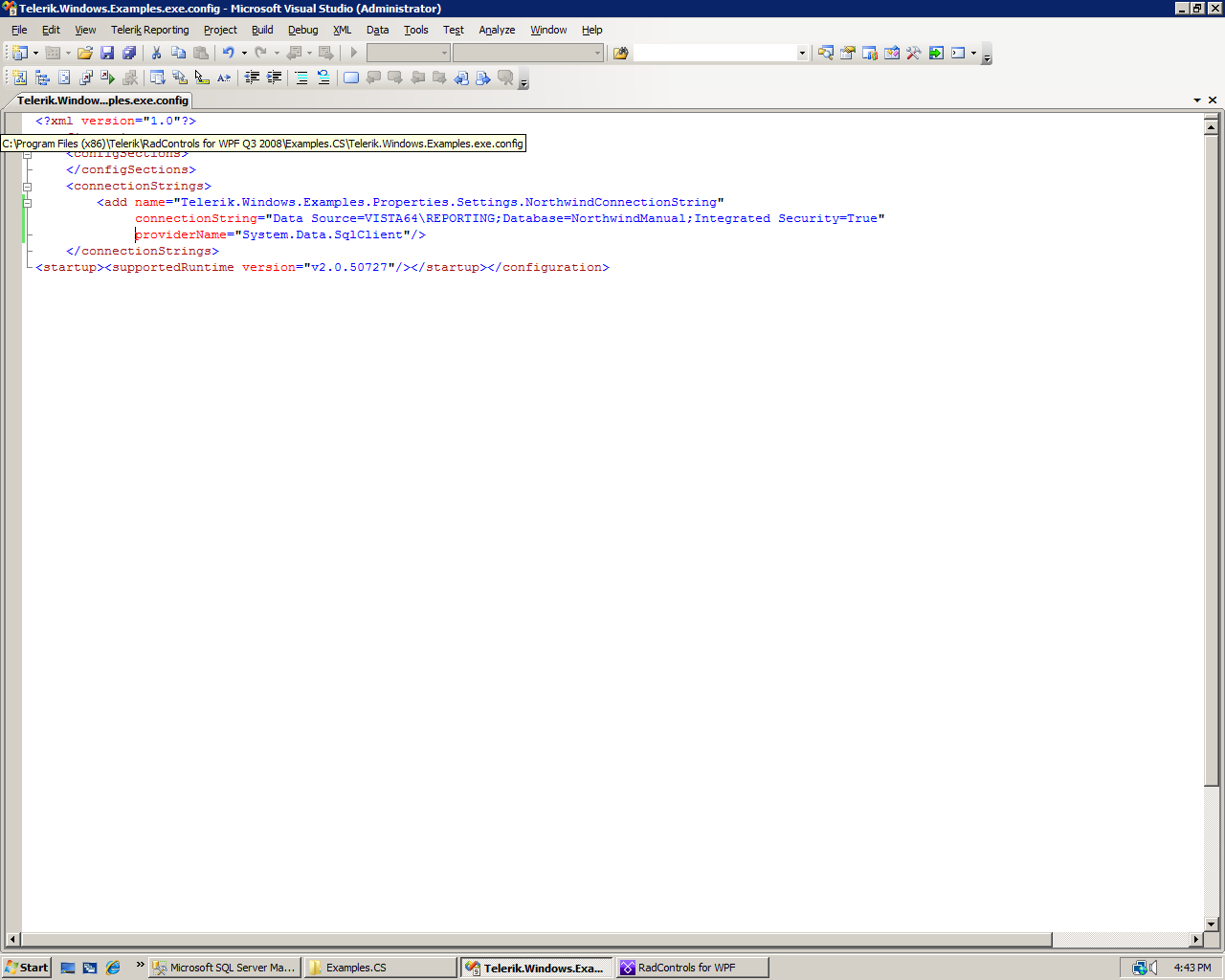Open the Command Window icon
Viewport: 1225px width, 980px height.
click(x=958, y=53)
